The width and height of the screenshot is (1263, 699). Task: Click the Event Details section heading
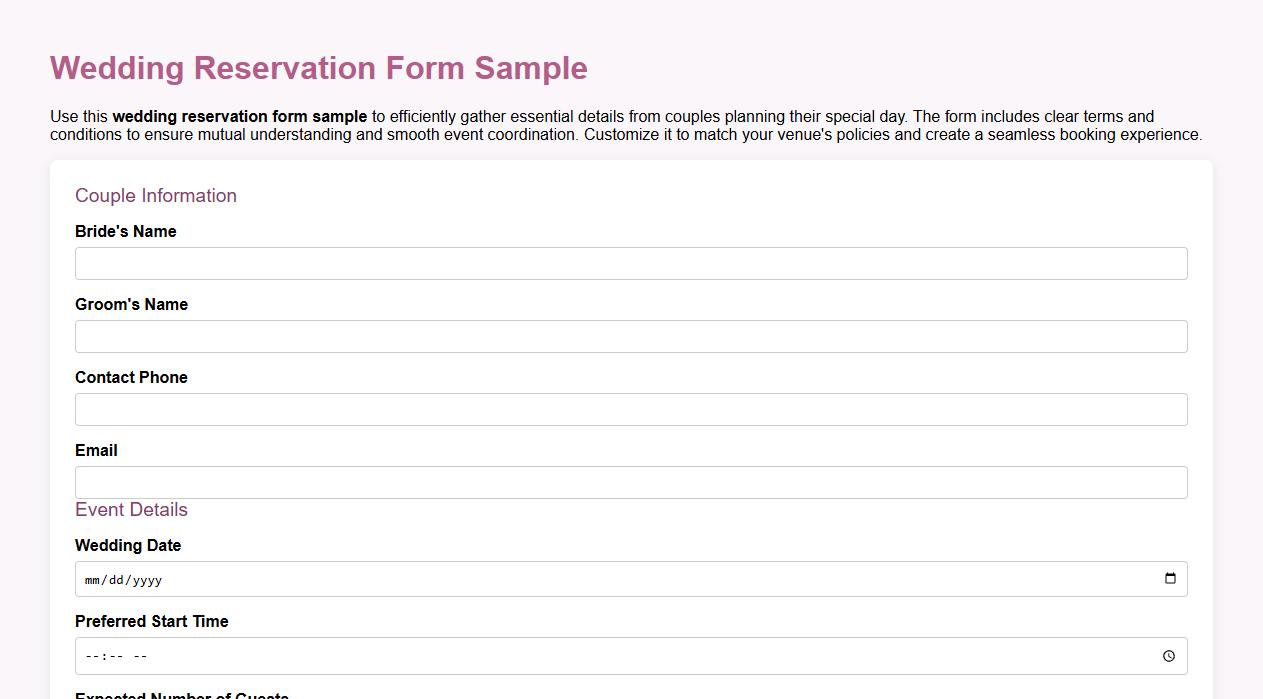tap(131, 510)
